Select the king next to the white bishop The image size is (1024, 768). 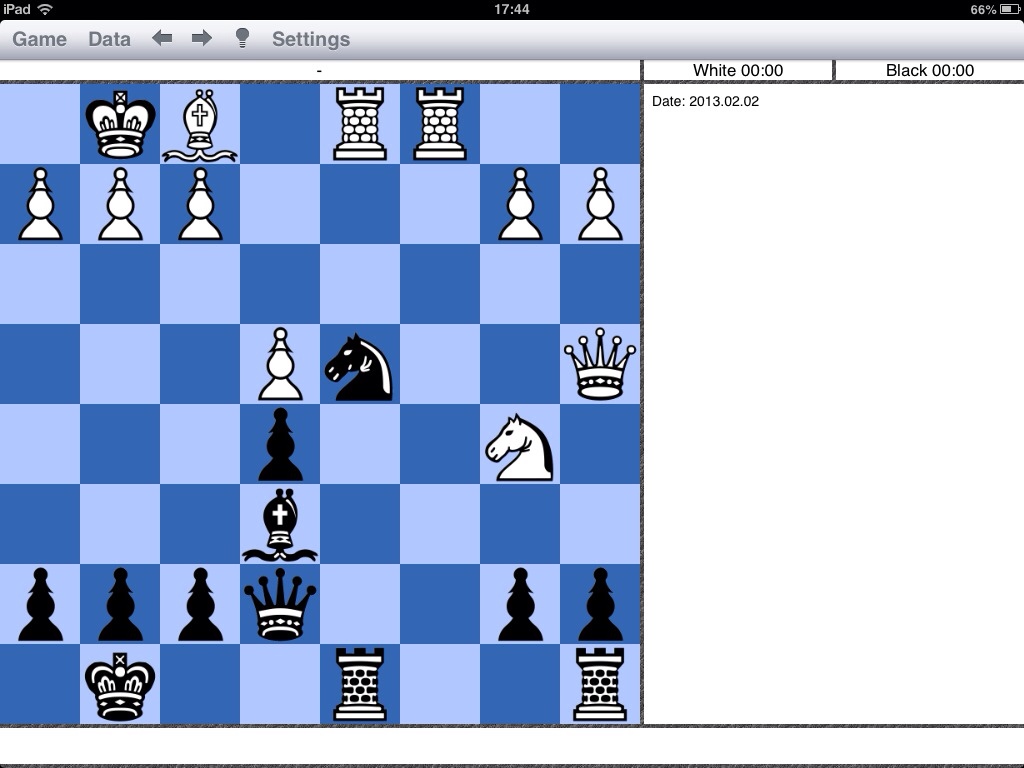point(120,124)
